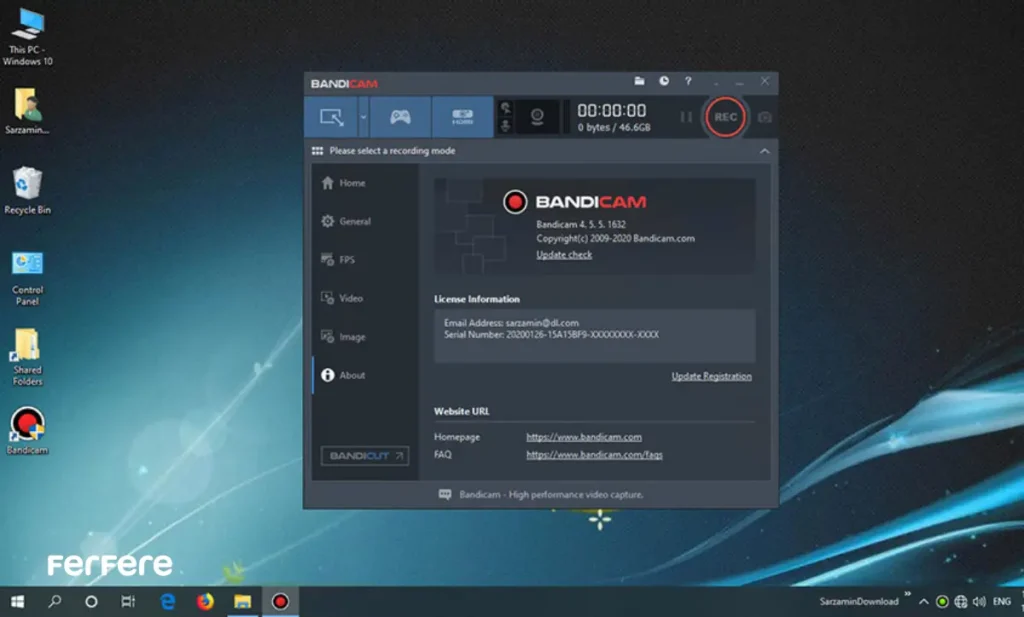1024x617 pixels.
Task: Click the Serial Number license text
Action: click(551, 334)
